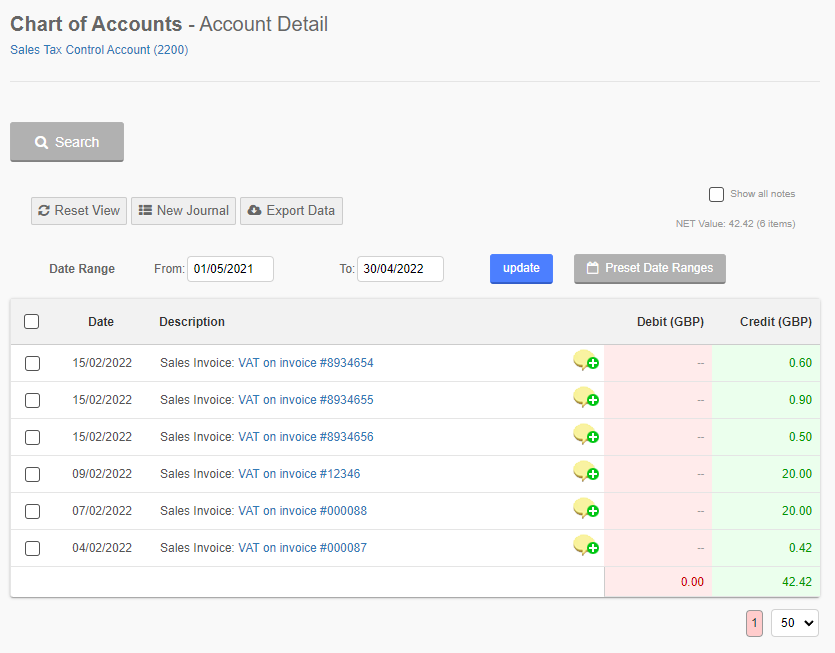Click the Description column header

[192, 322]
